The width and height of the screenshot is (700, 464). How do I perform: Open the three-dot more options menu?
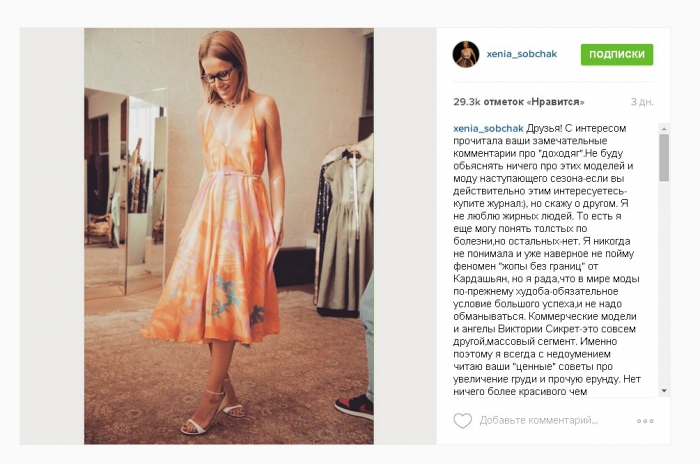tap(645, 421)
